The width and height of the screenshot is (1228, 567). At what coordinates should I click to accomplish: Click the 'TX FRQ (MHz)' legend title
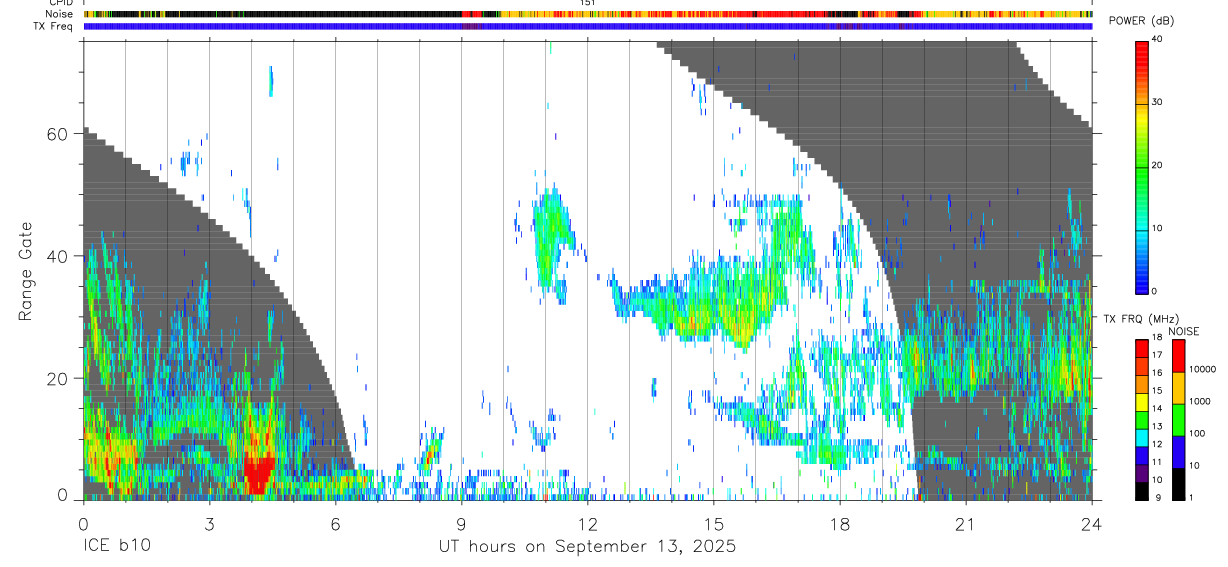[x=1140, y=319]
